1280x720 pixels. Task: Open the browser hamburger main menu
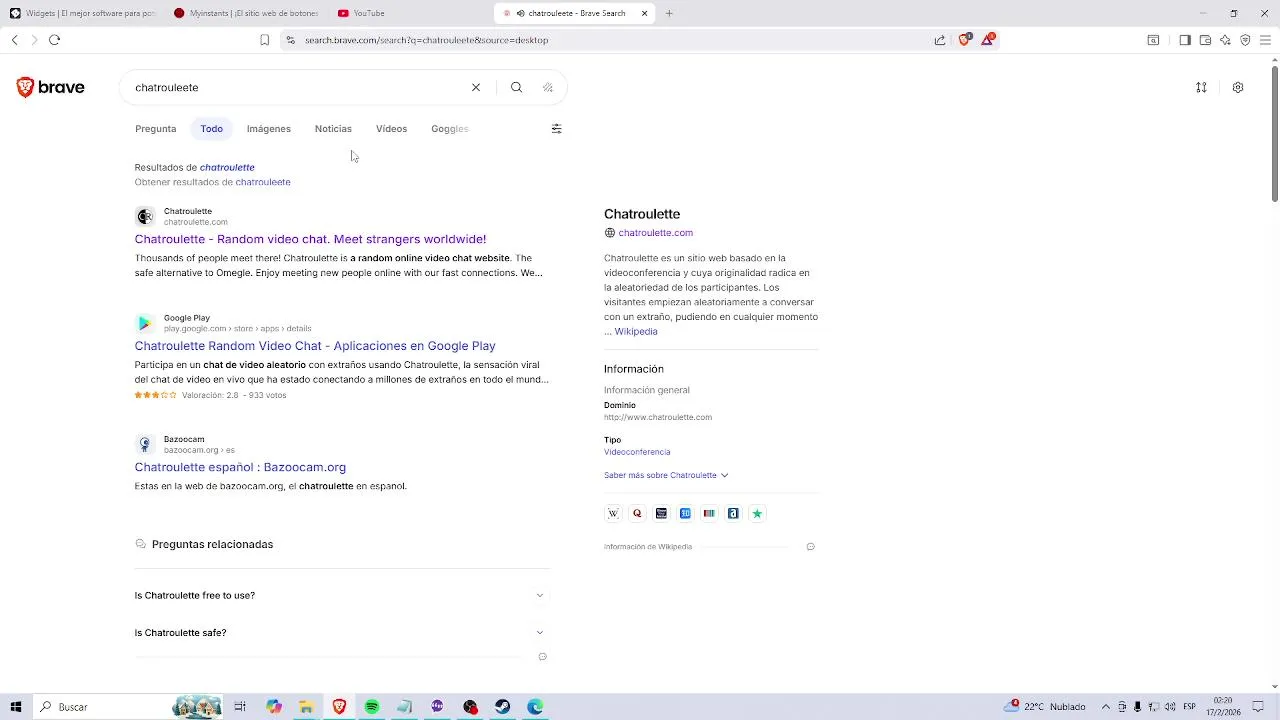(x=1265, y=40)
